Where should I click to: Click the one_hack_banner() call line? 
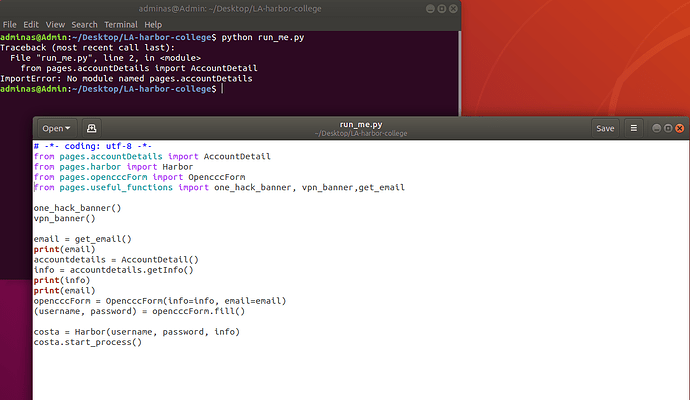click(77, 208)
